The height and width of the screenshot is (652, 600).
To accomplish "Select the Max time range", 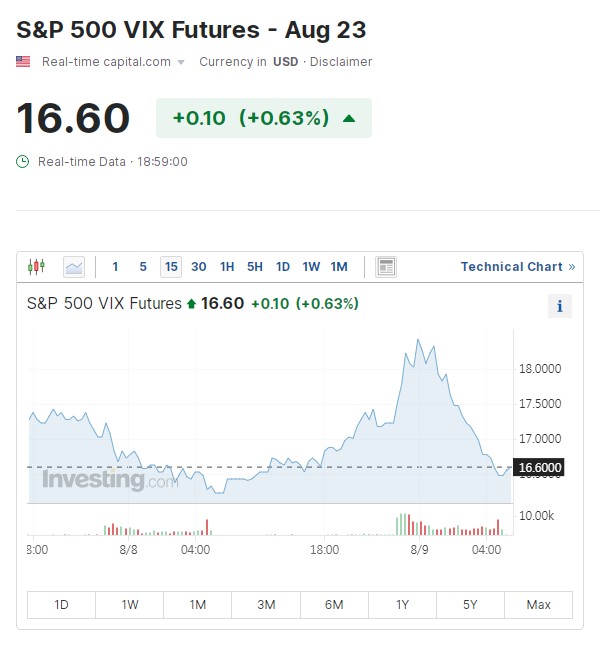I will (x=538, y=605).
